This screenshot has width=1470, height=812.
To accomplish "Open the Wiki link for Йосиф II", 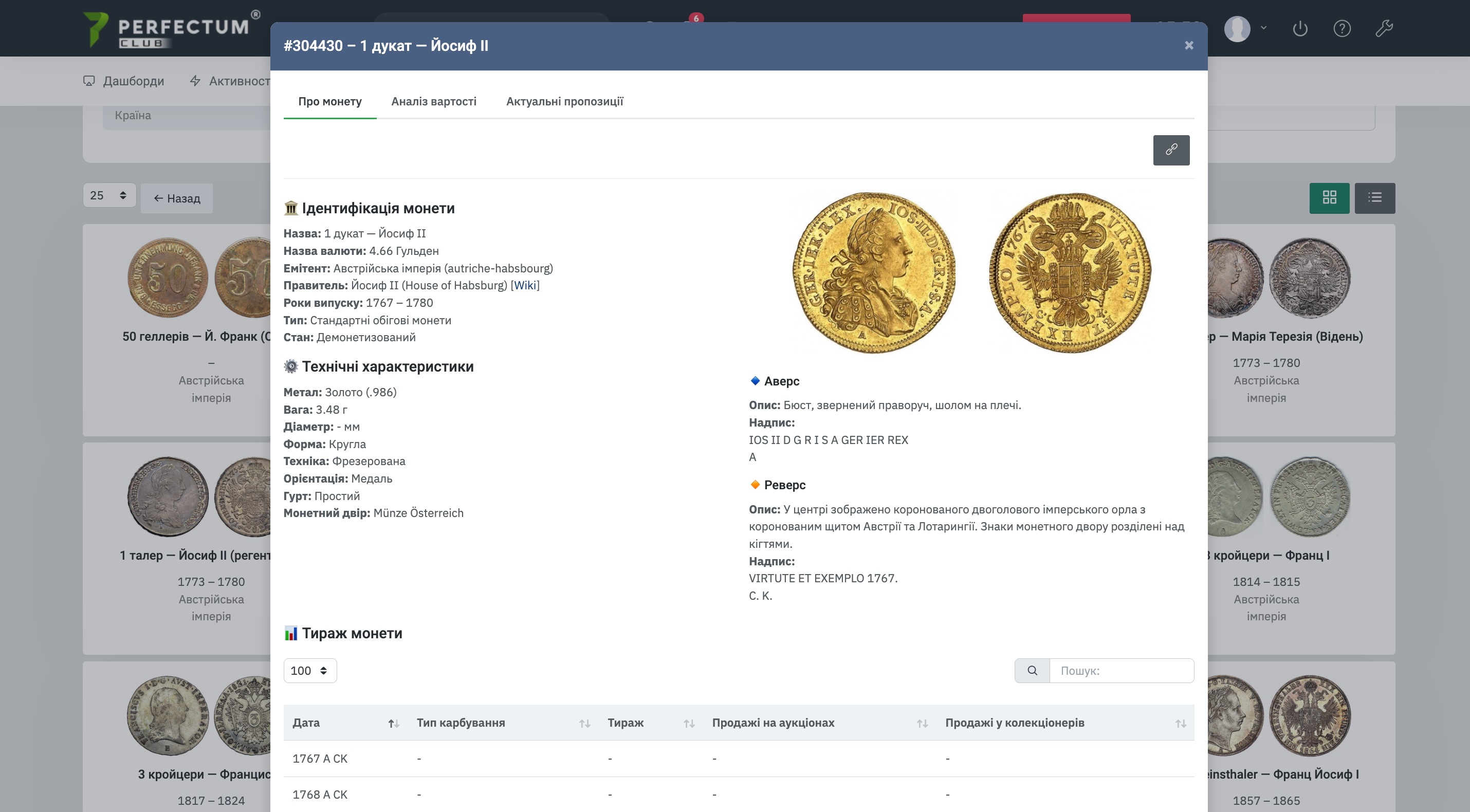I will 524,285.
